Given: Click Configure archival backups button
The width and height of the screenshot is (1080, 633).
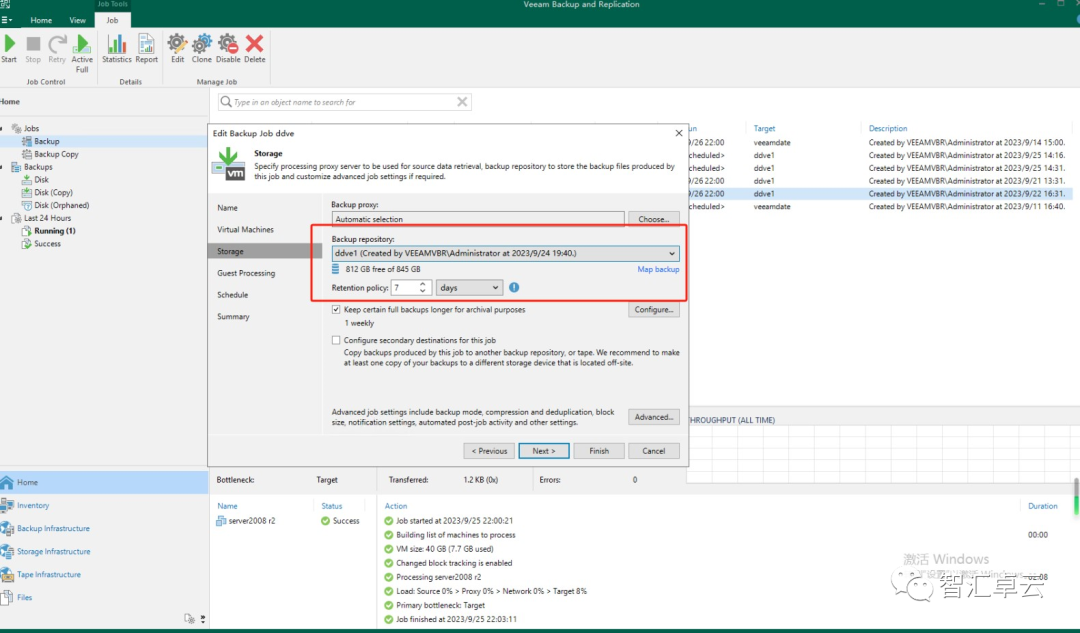Looking at the screenshot, I should 654,309.
